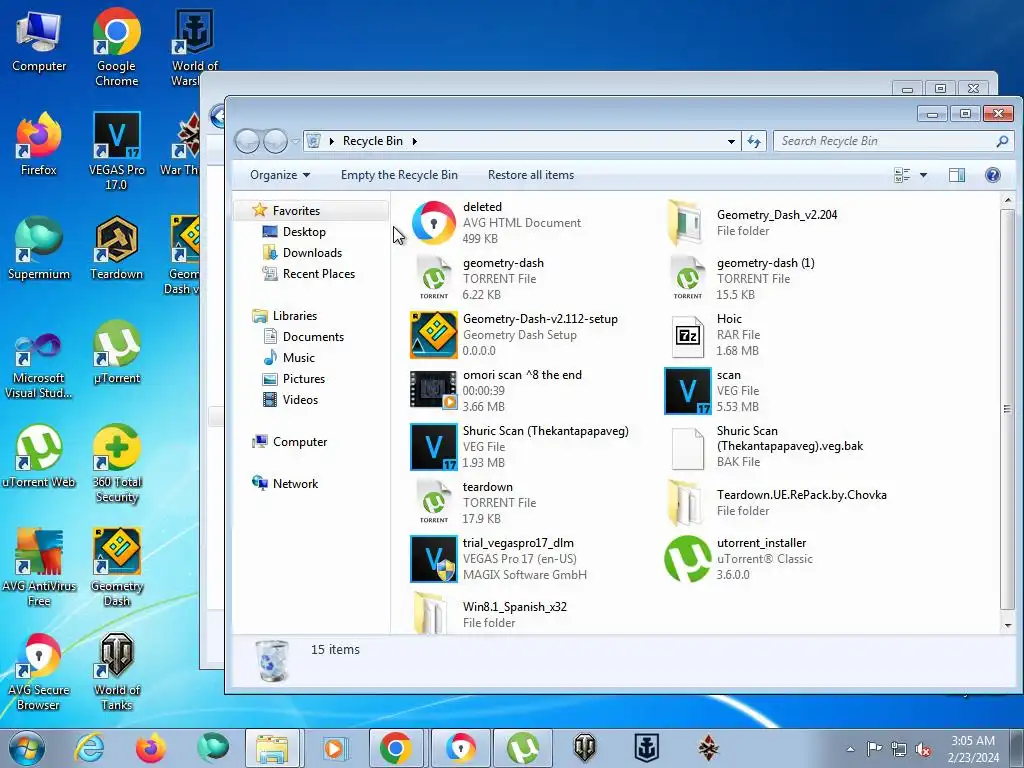Select the Hoic RAR file icon

pos(688,335)
